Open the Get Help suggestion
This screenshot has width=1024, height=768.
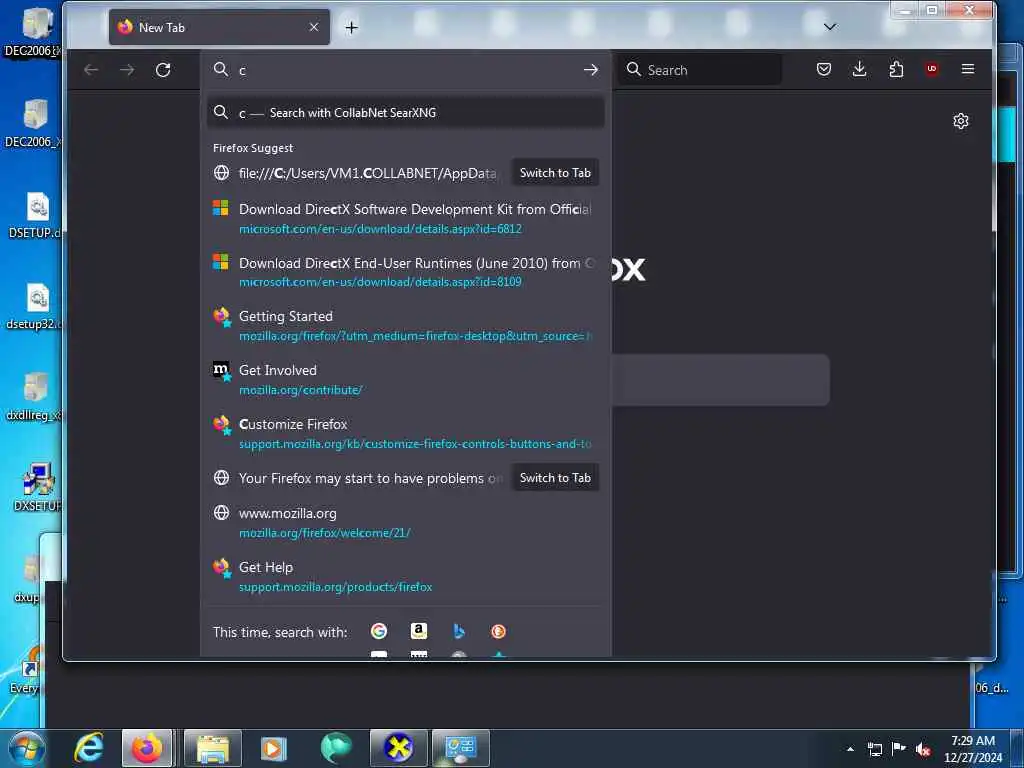point(406,576)
